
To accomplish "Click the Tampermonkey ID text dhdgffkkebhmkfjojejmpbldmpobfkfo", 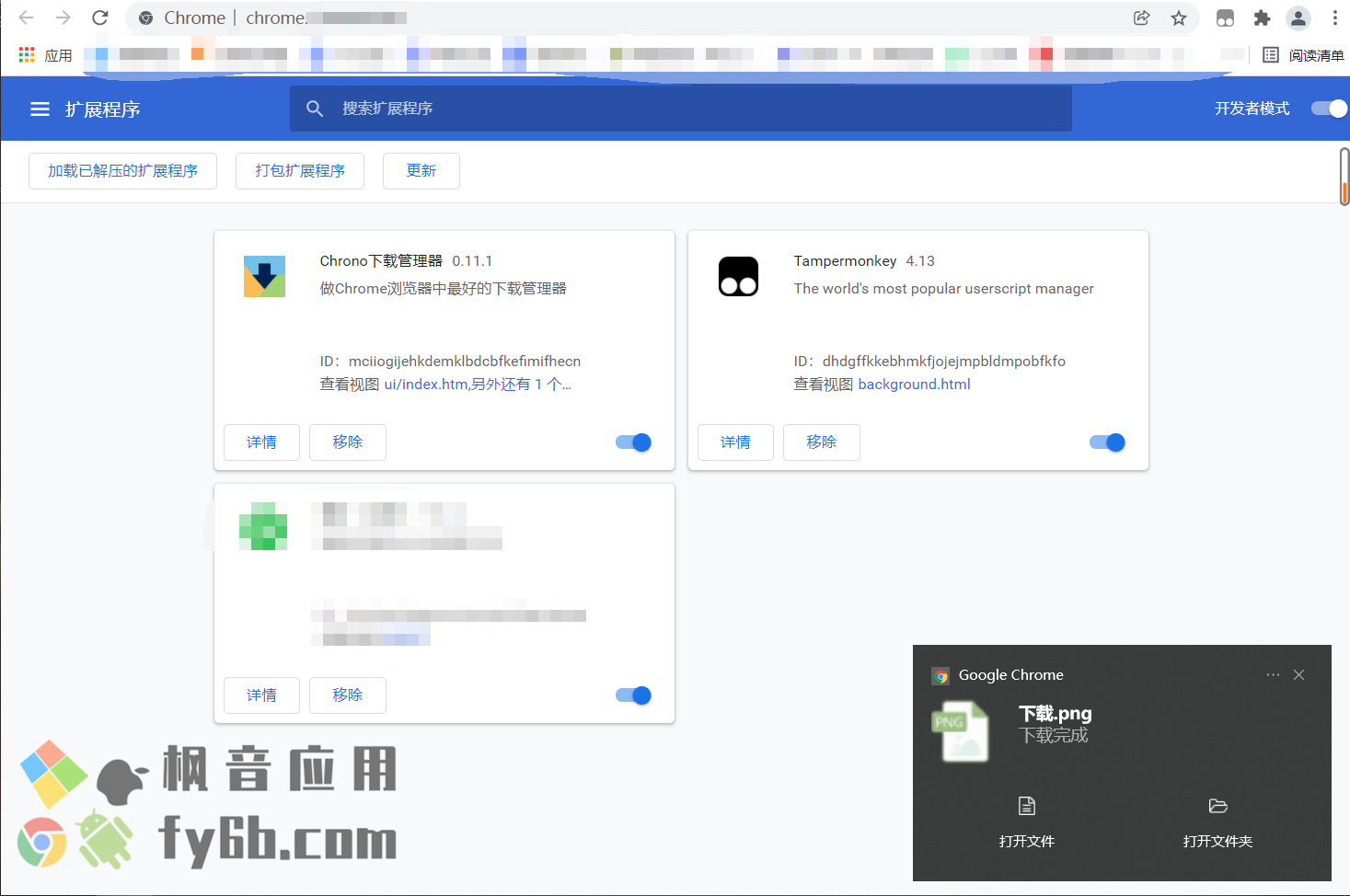I will [x=944, y=362].
